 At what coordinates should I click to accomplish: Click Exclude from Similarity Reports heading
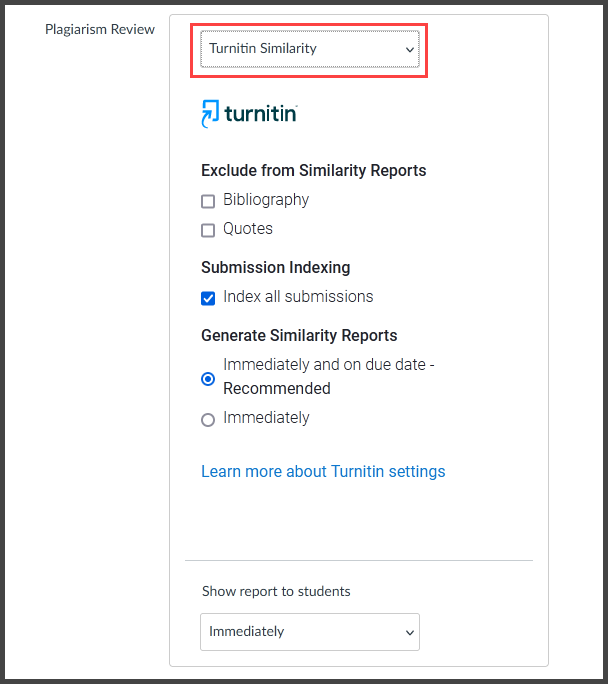click(x=314, y=171)
